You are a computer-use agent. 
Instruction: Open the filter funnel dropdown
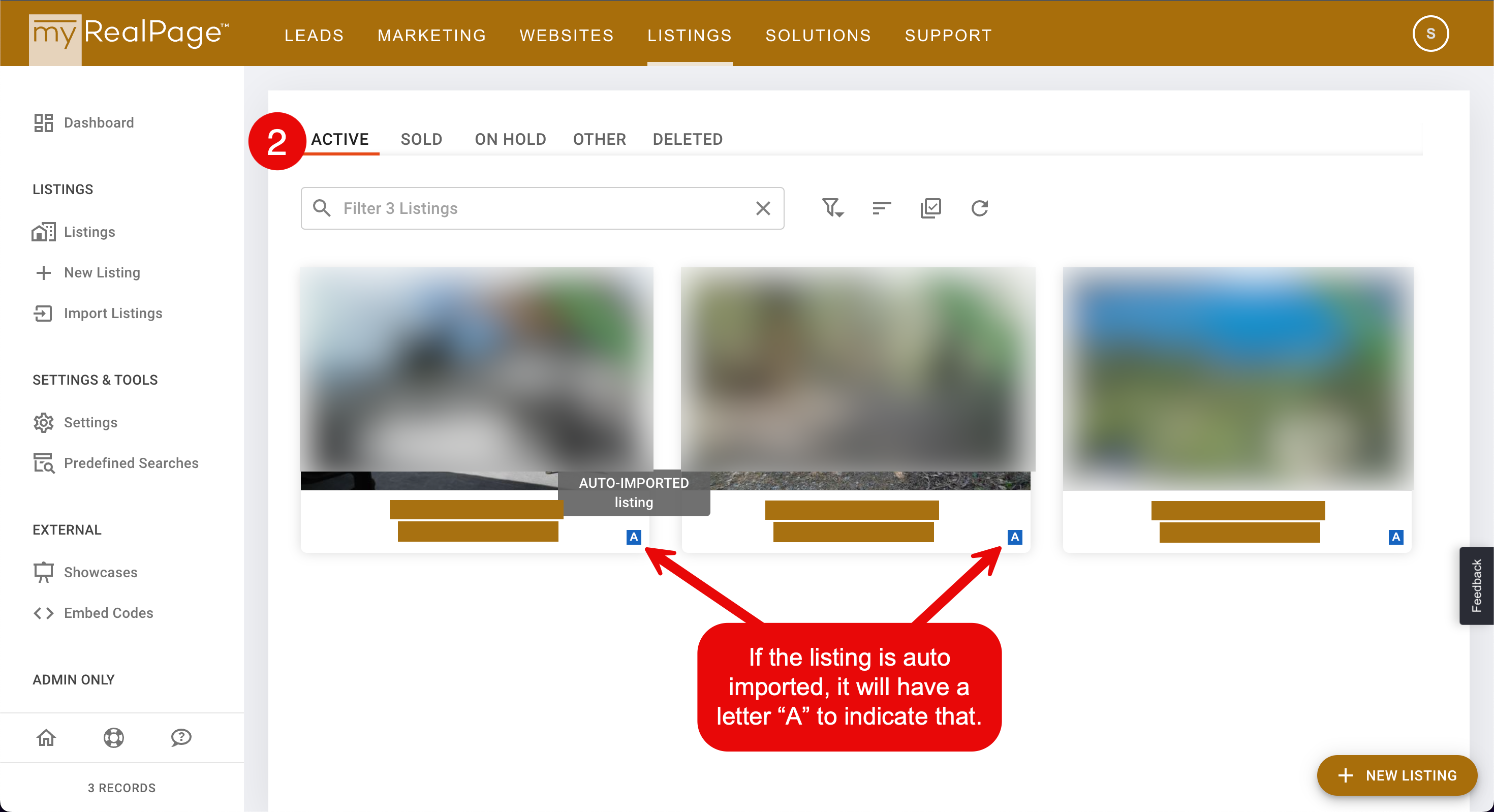tap(832, 208)
